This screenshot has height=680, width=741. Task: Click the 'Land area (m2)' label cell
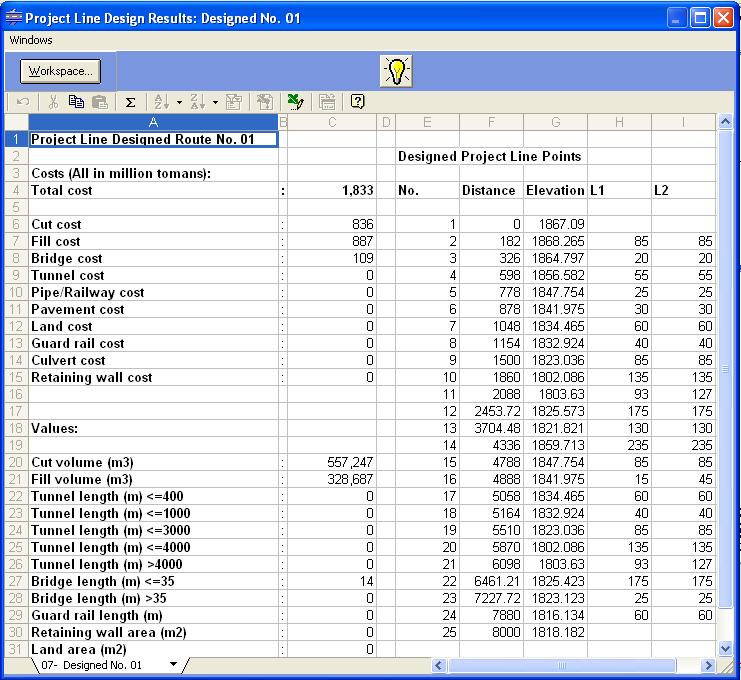(153, 650)
